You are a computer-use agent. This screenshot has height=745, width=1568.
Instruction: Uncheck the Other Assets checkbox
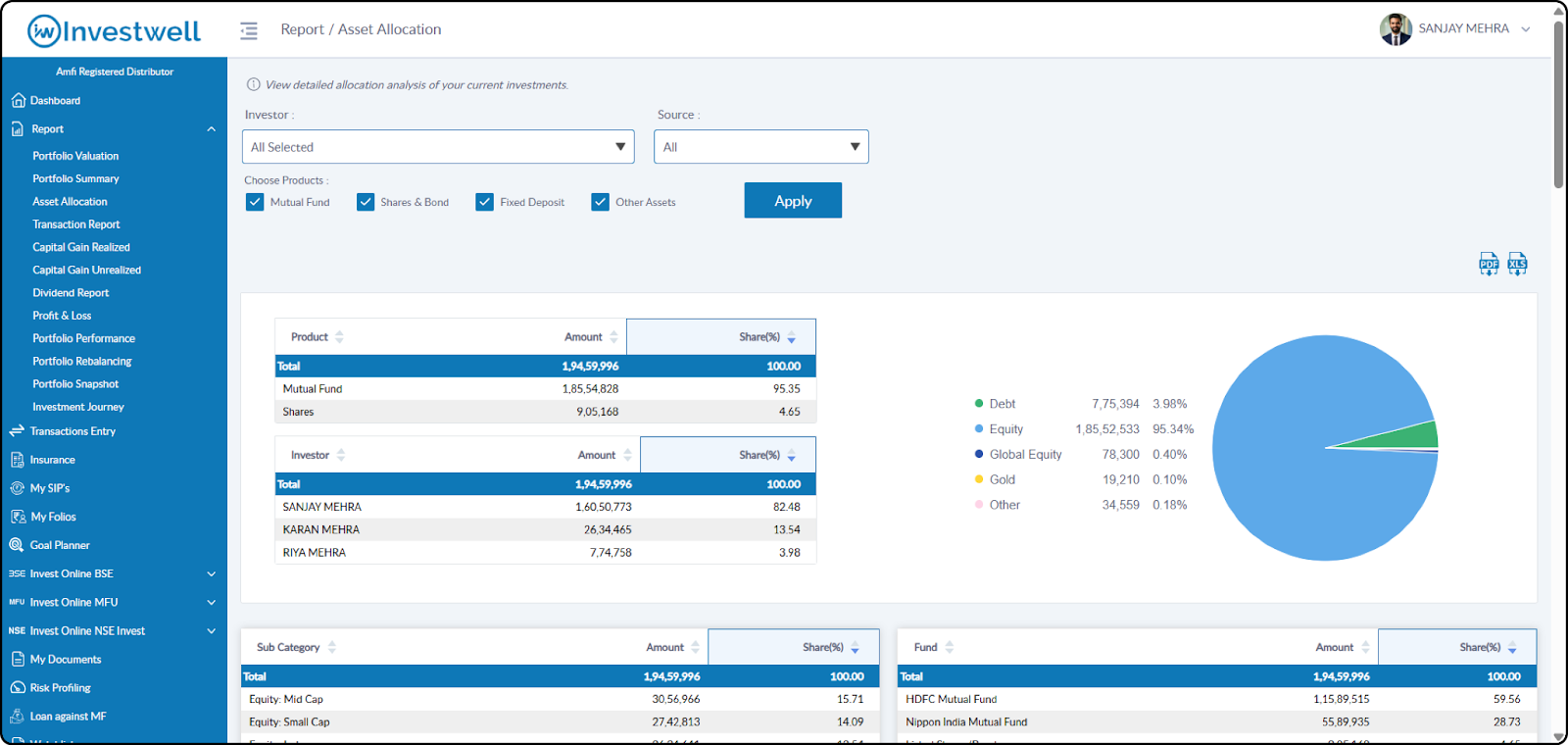(601, 202)
